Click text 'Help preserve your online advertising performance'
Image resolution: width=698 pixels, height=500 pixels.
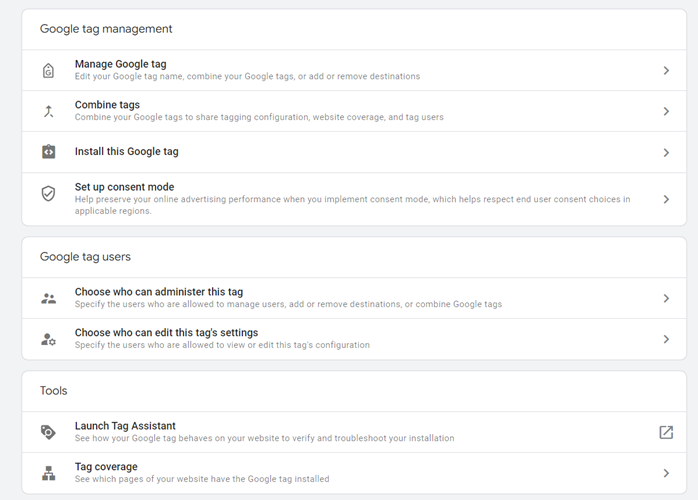coord(353,205)
